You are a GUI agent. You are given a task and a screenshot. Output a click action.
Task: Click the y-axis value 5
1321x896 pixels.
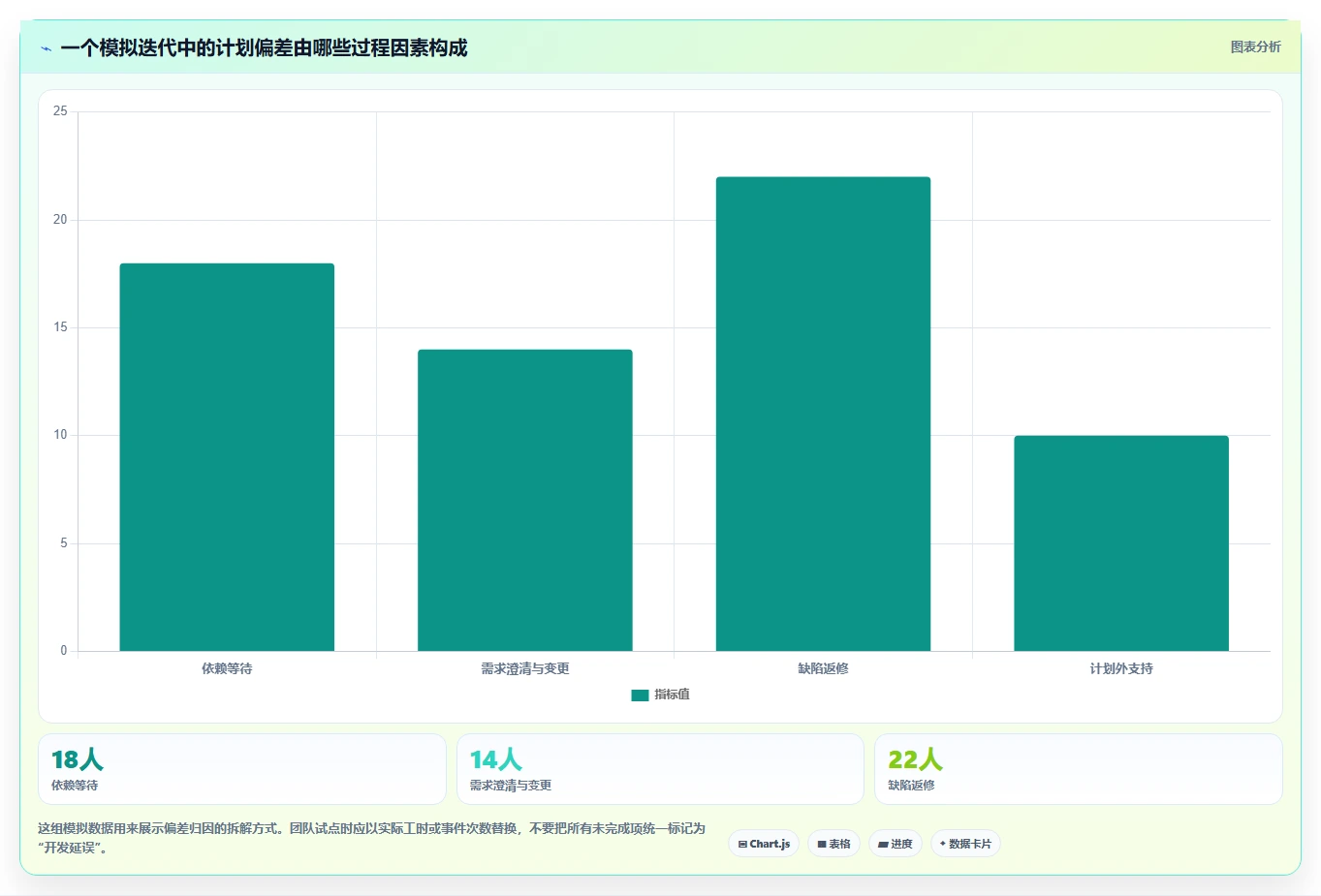64,543
